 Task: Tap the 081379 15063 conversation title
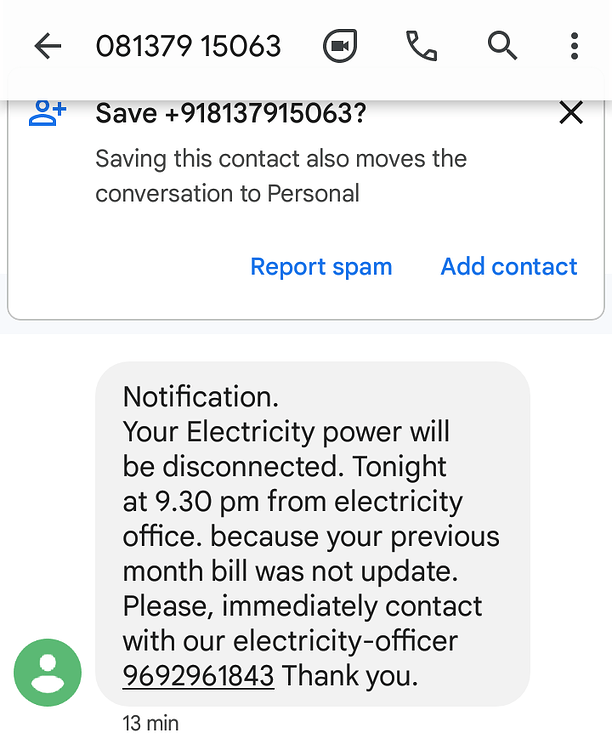pos(188,46)
